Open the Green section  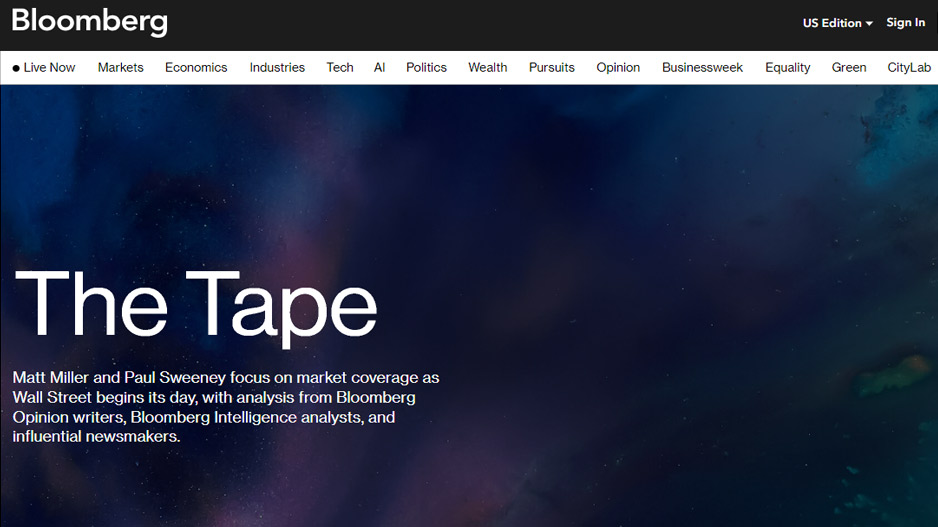pyautogui.click(x=849, y=68)
